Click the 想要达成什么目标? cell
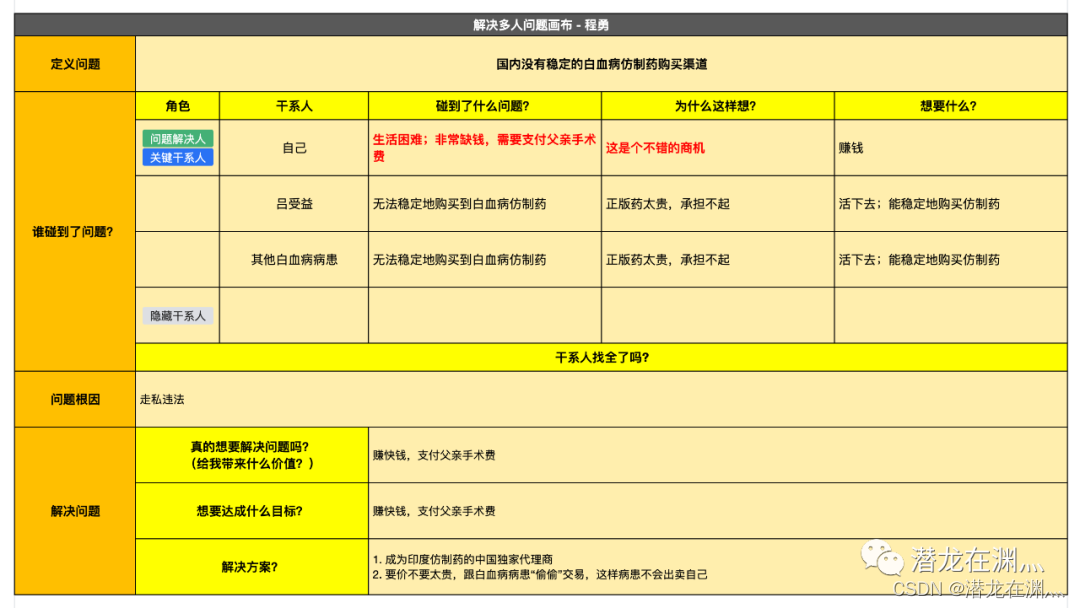This screenshot has width=1080, height=608. coord(252,511)
